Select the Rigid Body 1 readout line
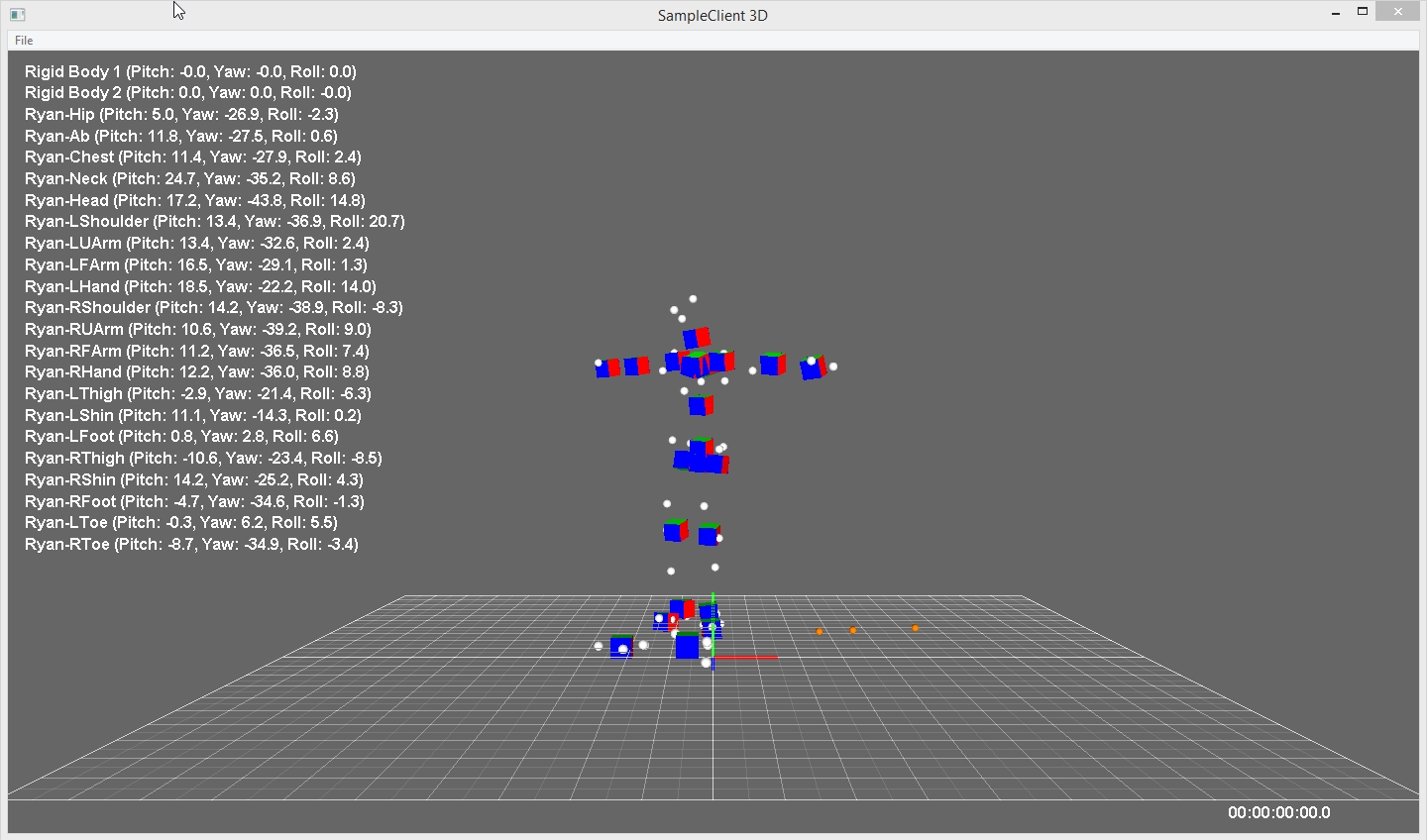 point(190,71)
